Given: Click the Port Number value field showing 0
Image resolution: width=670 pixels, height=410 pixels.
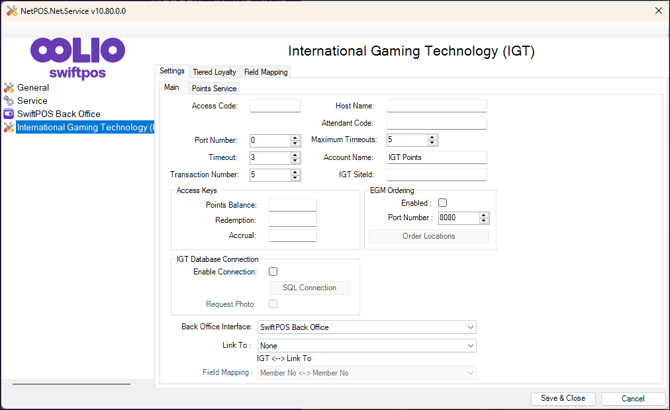Looking at the screenshot, I should point(270,141).
